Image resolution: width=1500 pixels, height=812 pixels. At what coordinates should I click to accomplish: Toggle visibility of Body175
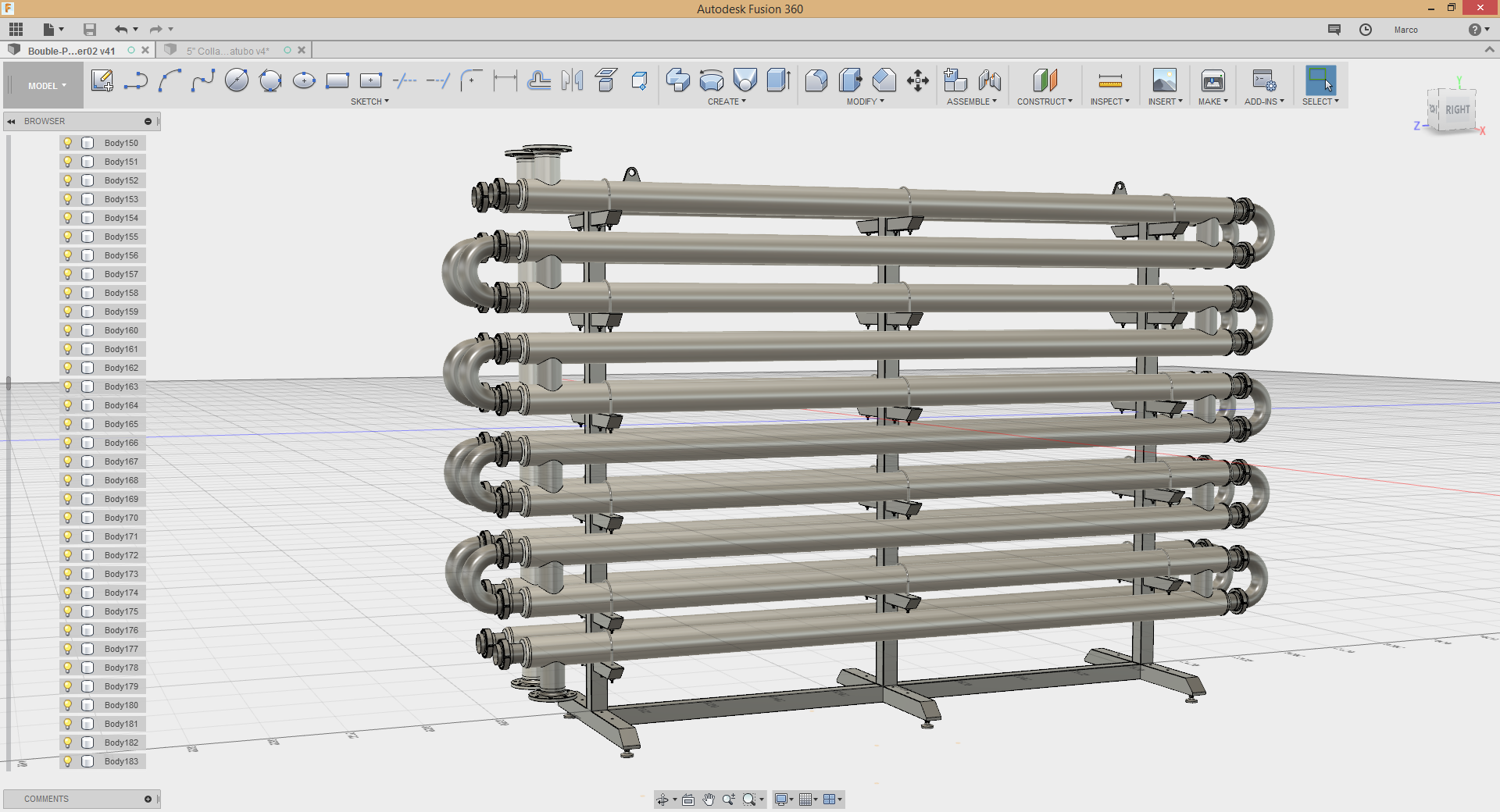tap(68, 611)
